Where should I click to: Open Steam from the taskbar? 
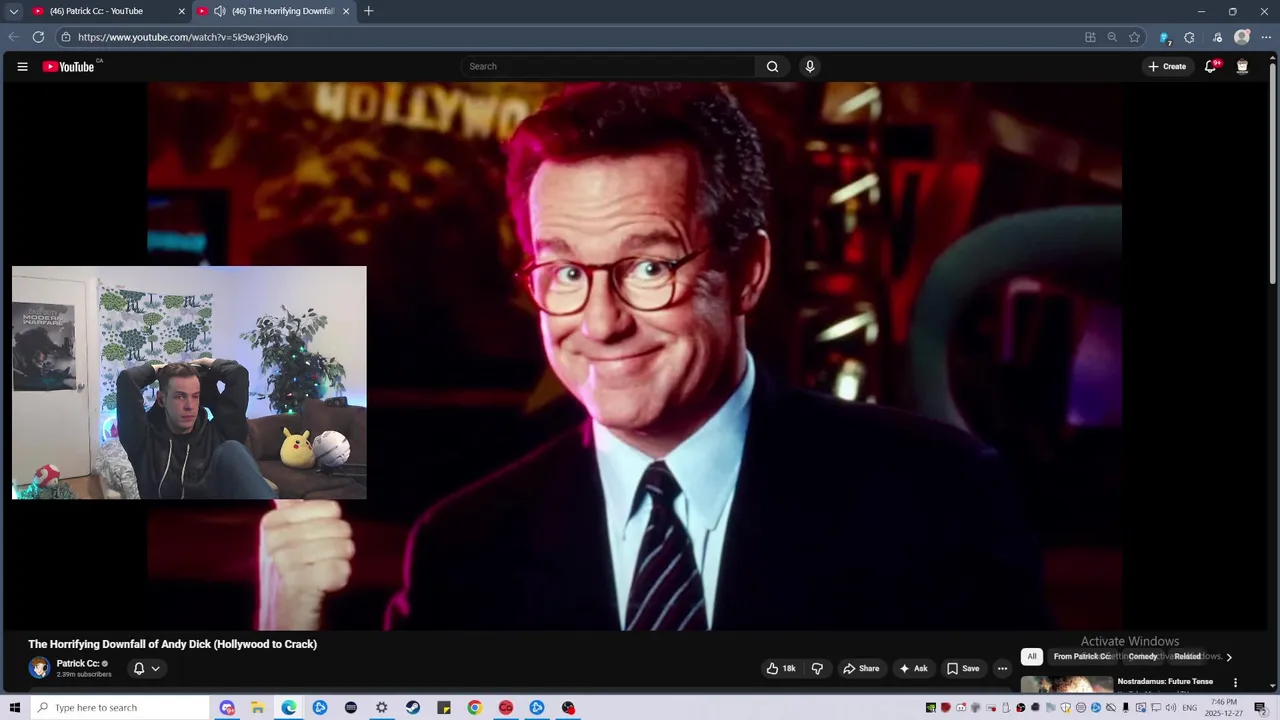[x=413, y=708]
